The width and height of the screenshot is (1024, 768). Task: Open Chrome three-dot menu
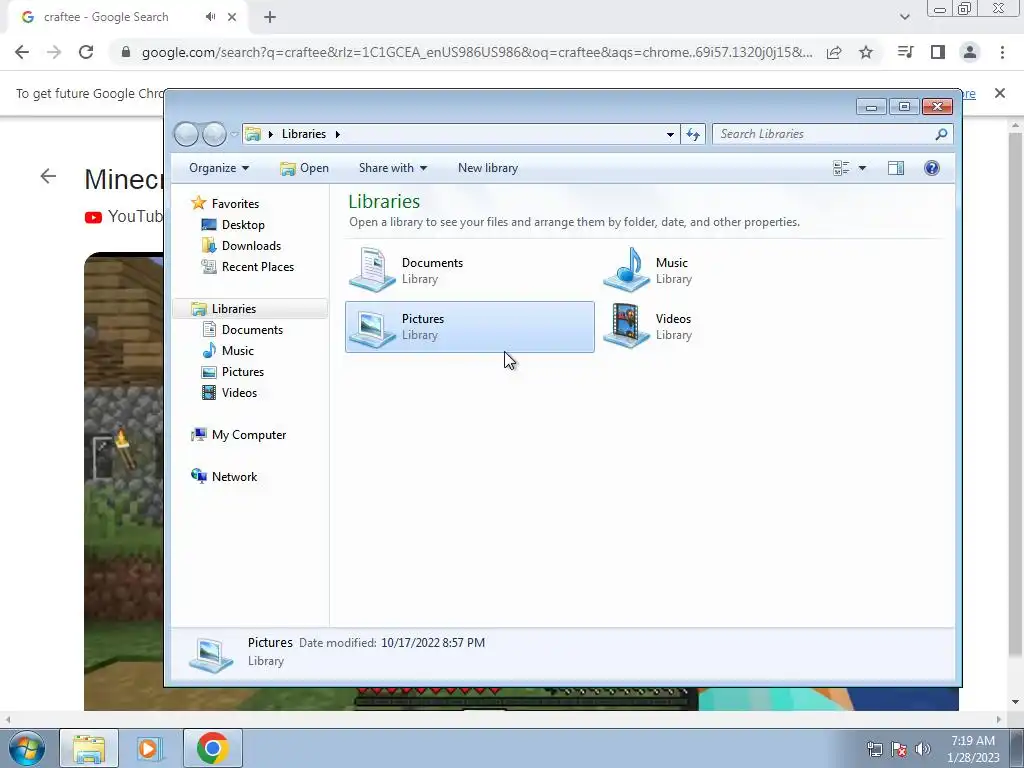(1002, 52)
